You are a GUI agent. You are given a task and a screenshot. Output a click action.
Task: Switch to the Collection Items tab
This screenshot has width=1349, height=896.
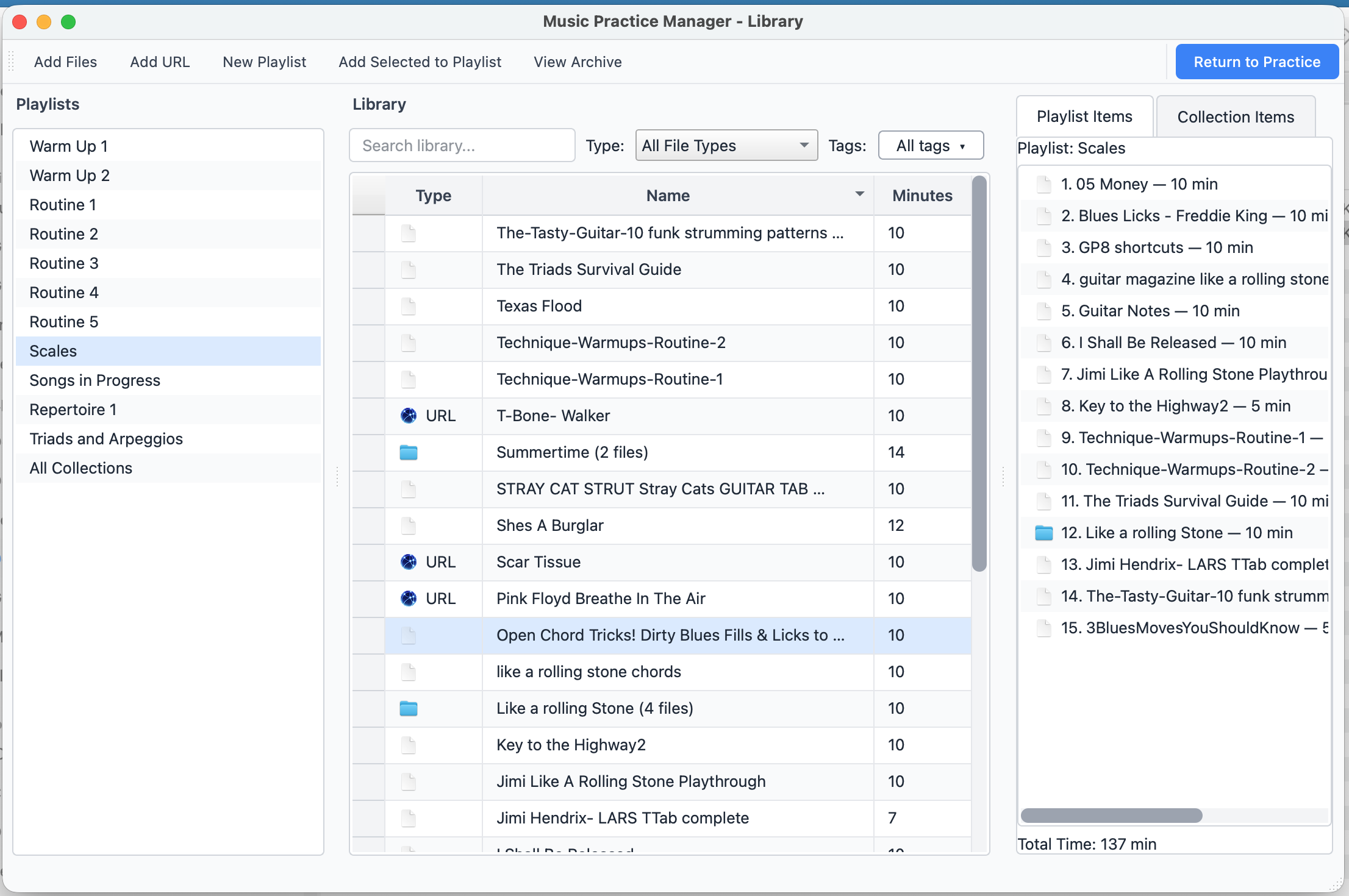(1236, 117)
